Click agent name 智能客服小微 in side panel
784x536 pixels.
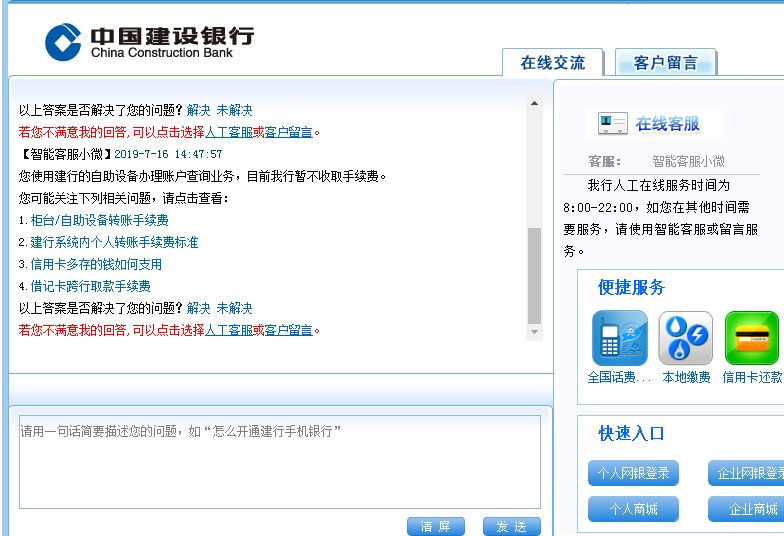click(688, 162)
